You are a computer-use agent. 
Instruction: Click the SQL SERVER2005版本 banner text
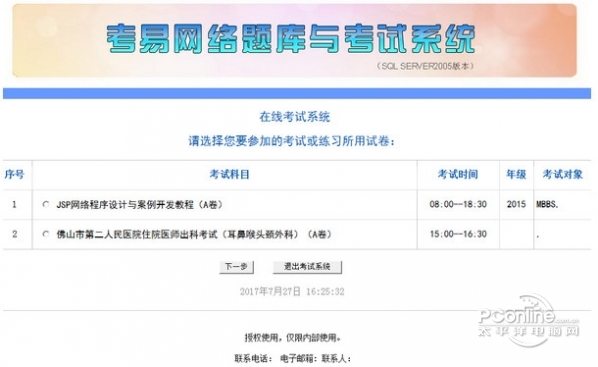coord(426,66)
